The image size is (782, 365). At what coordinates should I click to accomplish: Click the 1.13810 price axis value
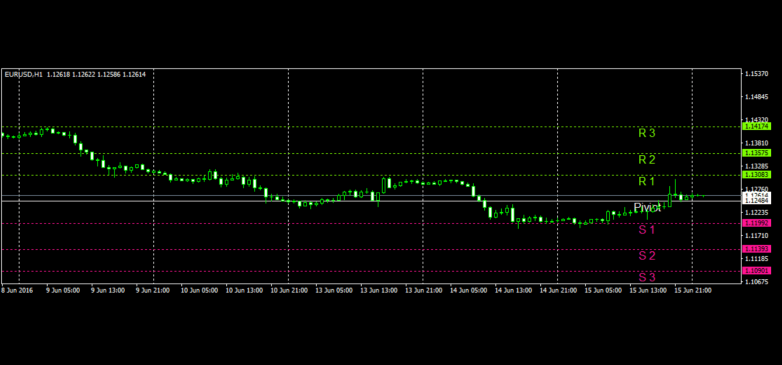[x=756, y=143]
